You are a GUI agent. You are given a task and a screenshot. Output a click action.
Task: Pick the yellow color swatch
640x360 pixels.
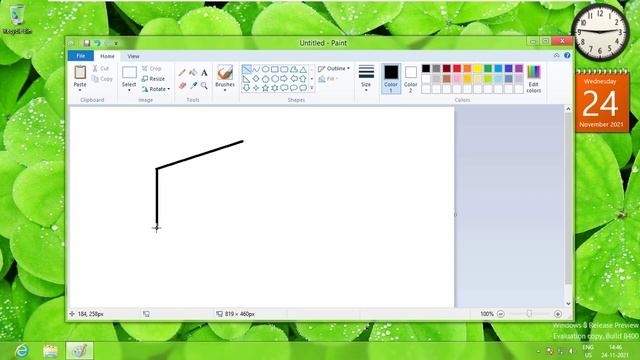(478, 68)
